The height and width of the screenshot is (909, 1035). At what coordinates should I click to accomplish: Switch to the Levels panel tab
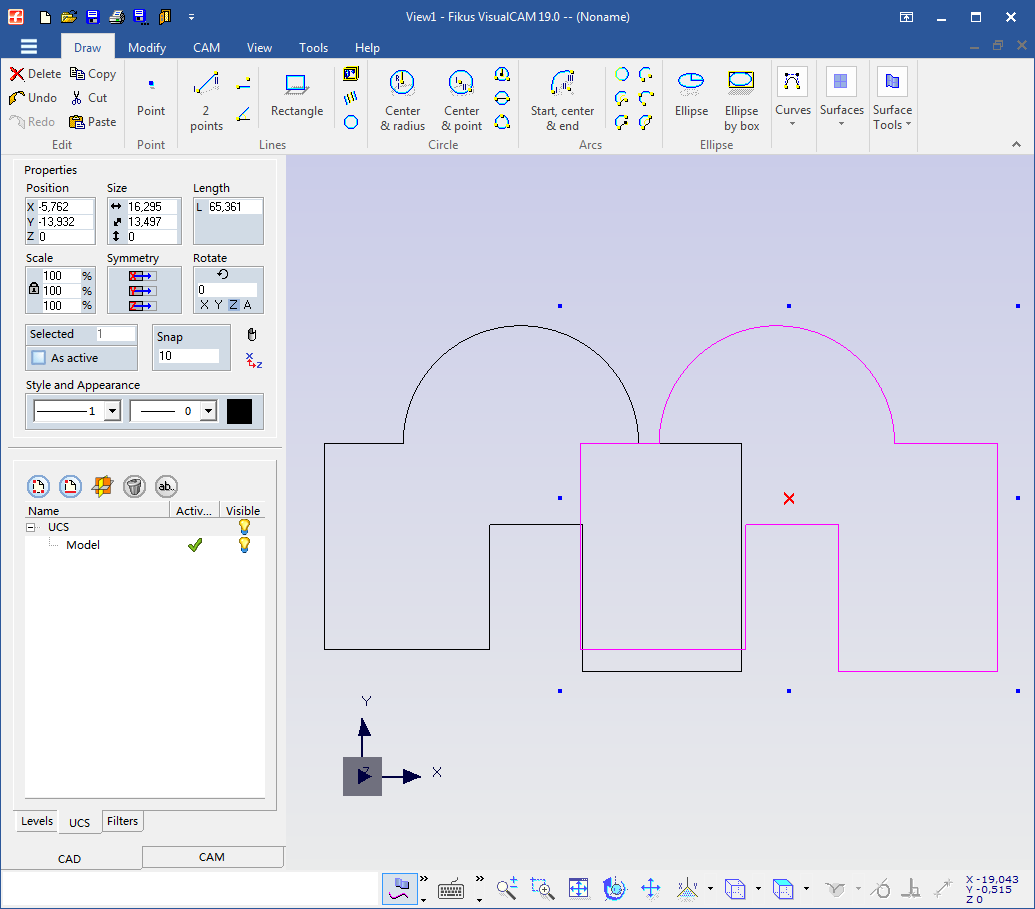point(37,821)
